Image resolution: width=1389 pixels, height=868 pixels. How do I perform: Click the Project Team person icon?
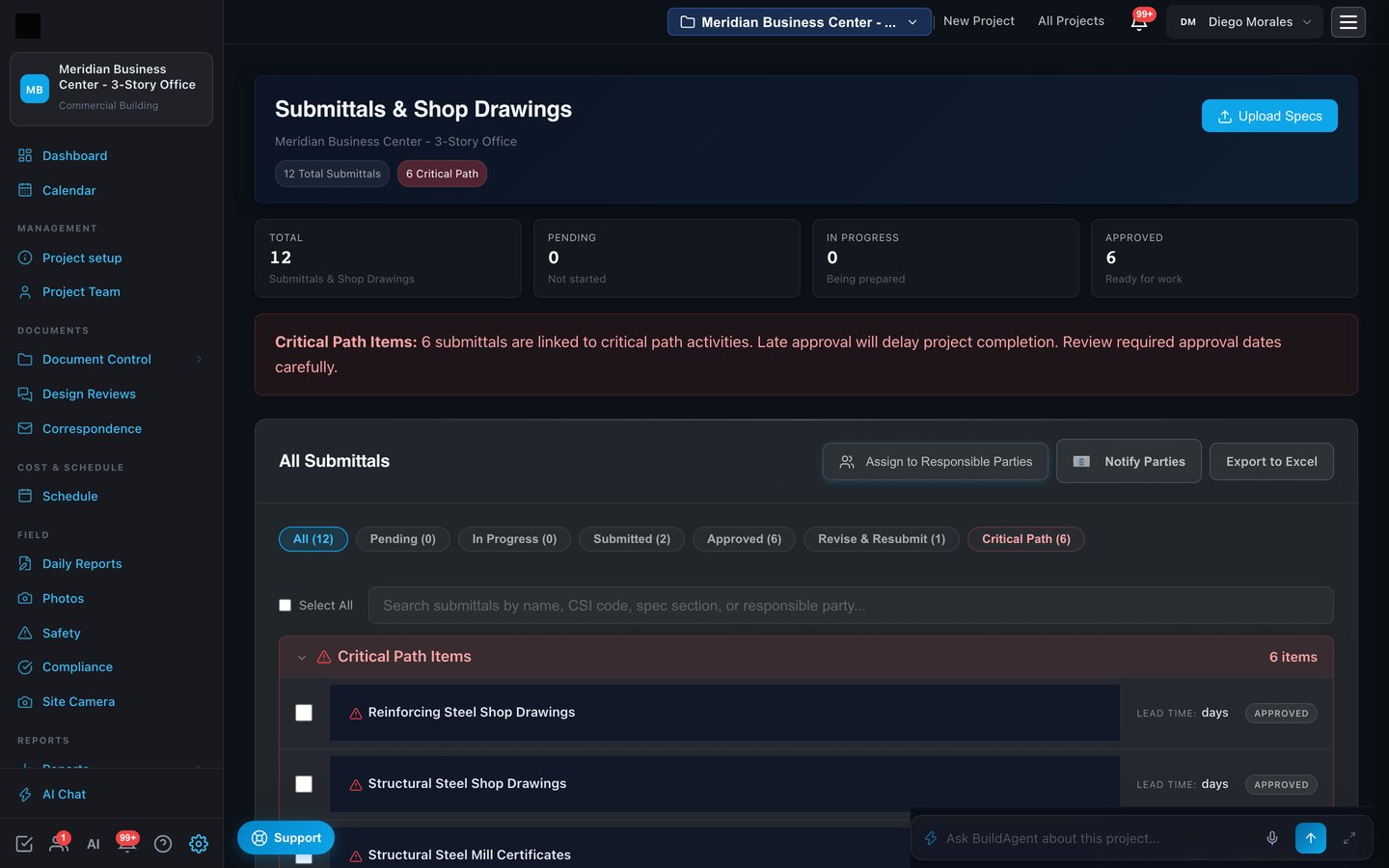[25, 291]
